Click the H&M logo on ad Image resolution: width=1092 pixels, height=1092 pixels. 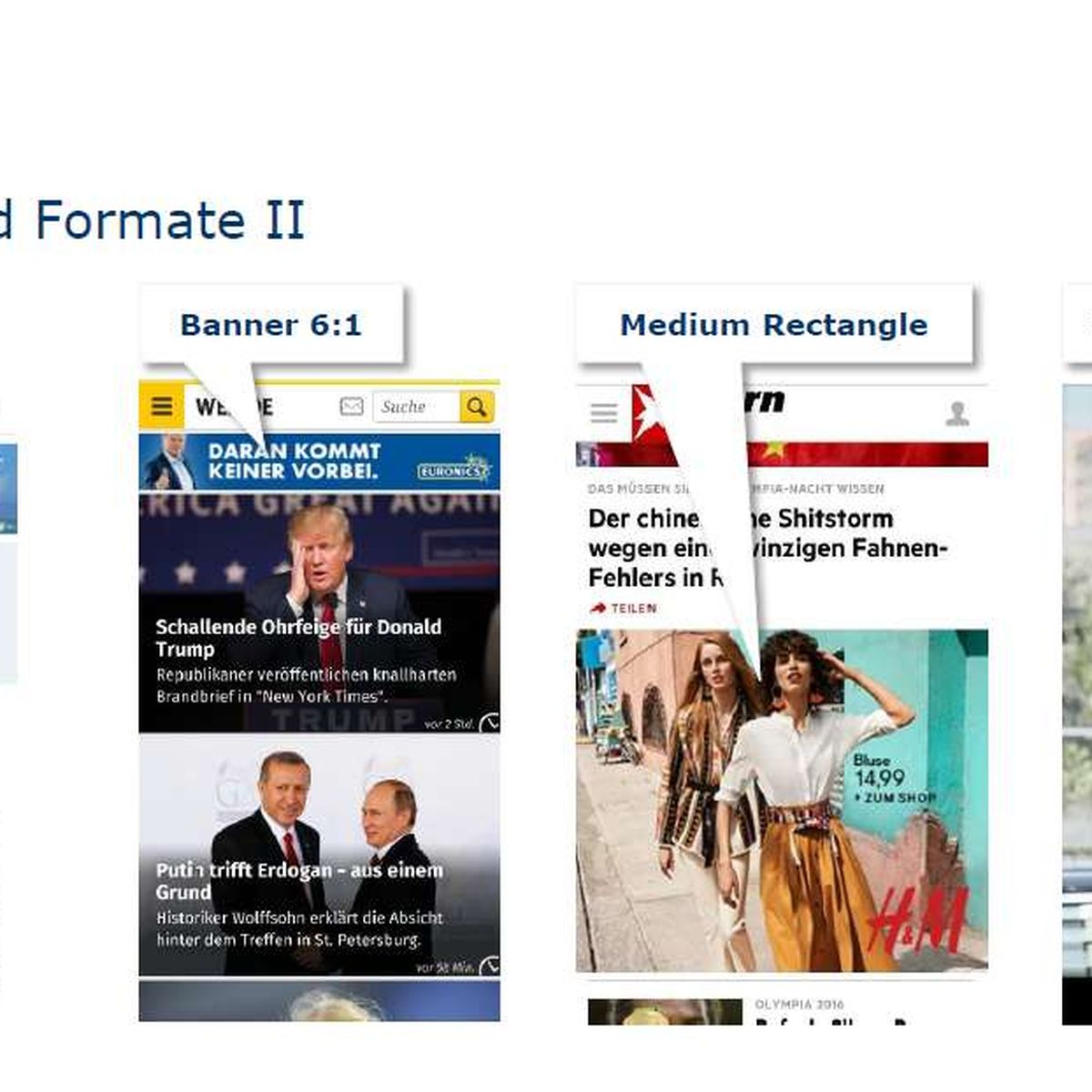pyautogui.click(x=917, y=921)
